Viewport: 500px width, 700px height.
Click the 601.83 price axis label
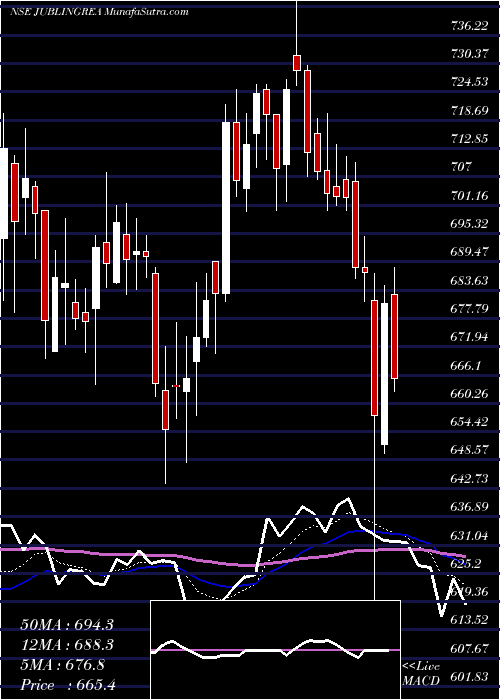click(469, 677)
